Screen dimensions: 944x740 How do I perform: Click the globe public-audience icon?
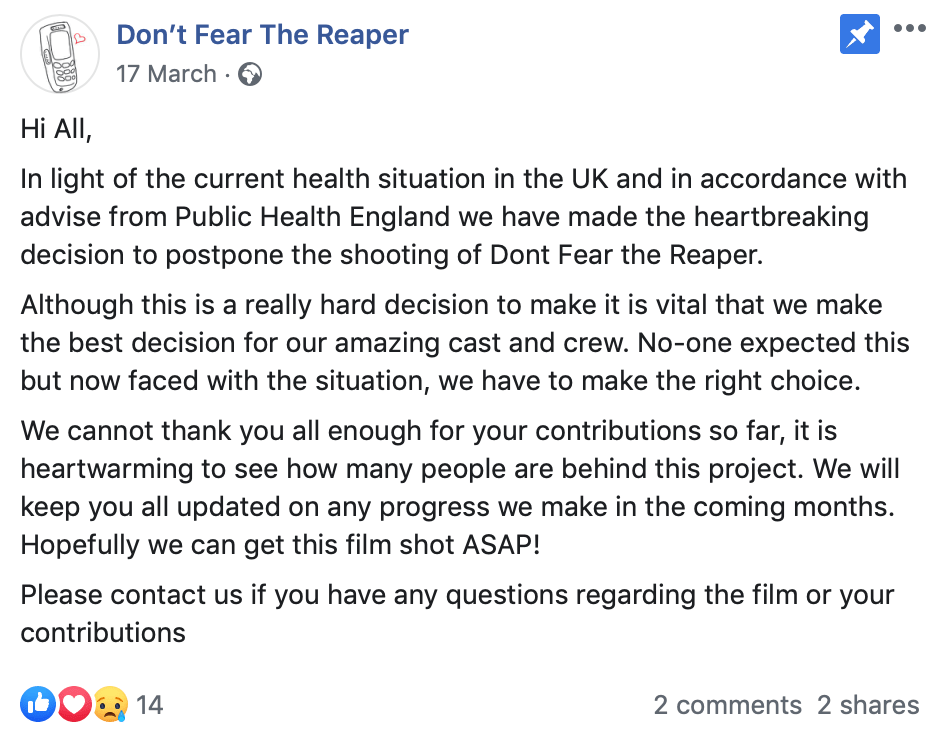click(x=250, y=75)
